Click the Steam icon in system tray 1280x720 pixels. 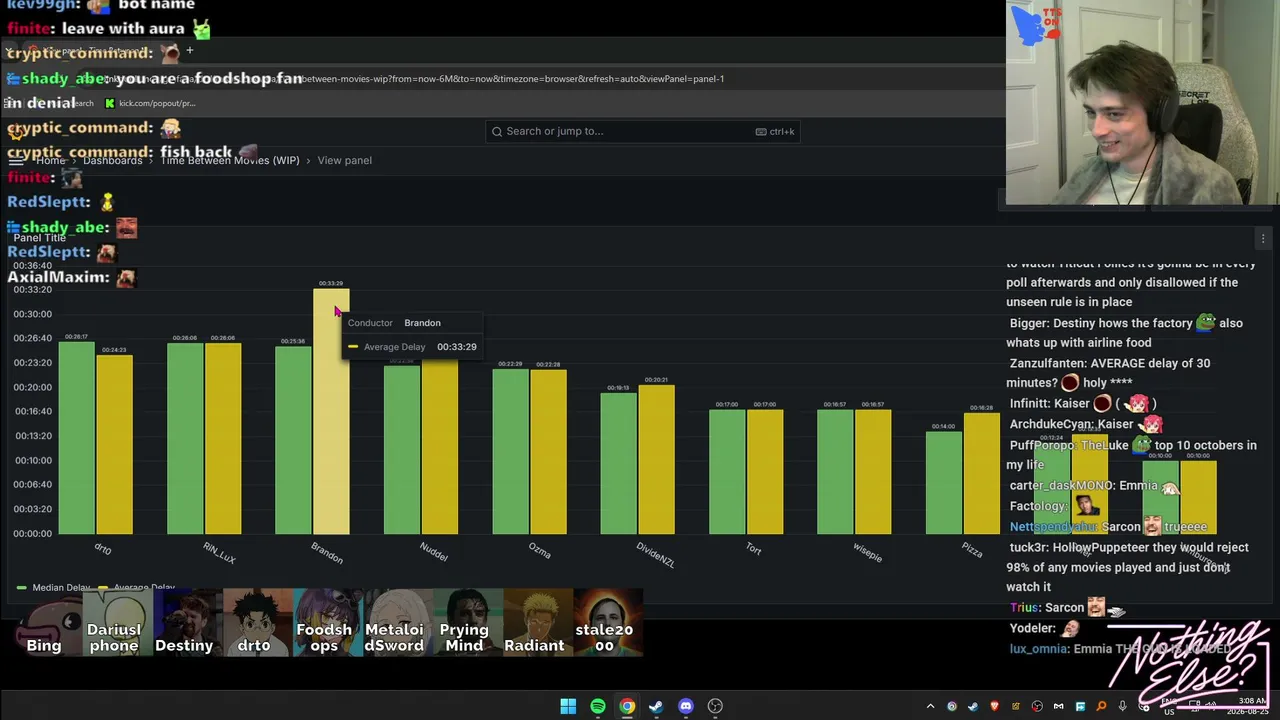pos(973,707)
